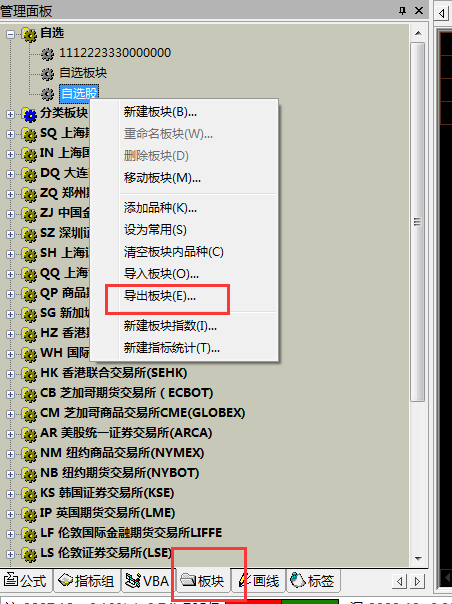Click the gear icon beside 自选板块
This screenshot has height=604, width=452.
(x=47, y=73)
